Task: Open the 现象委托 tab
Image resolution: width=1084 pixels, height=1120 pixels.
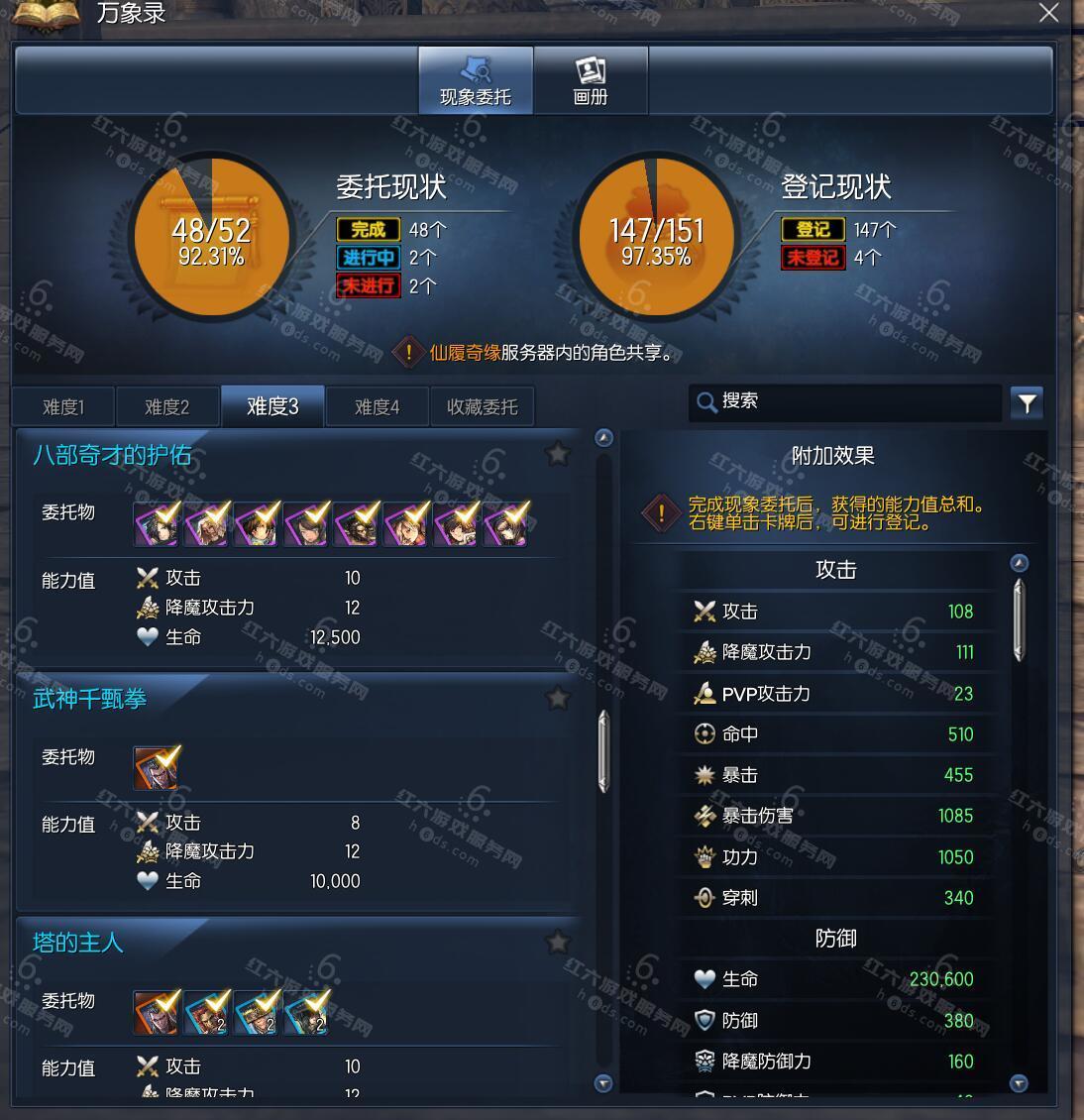Action: [476, 80]
